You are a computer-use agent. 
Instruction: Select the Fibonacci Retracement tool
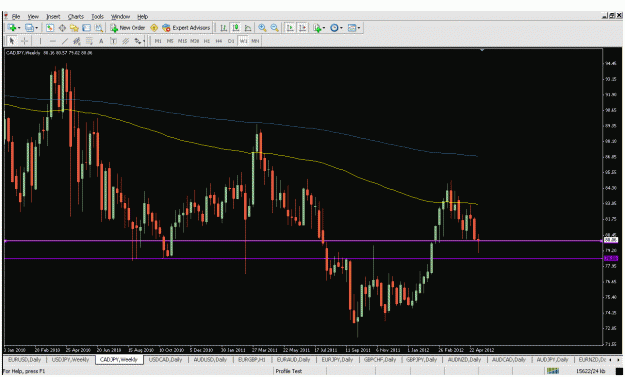89,41
